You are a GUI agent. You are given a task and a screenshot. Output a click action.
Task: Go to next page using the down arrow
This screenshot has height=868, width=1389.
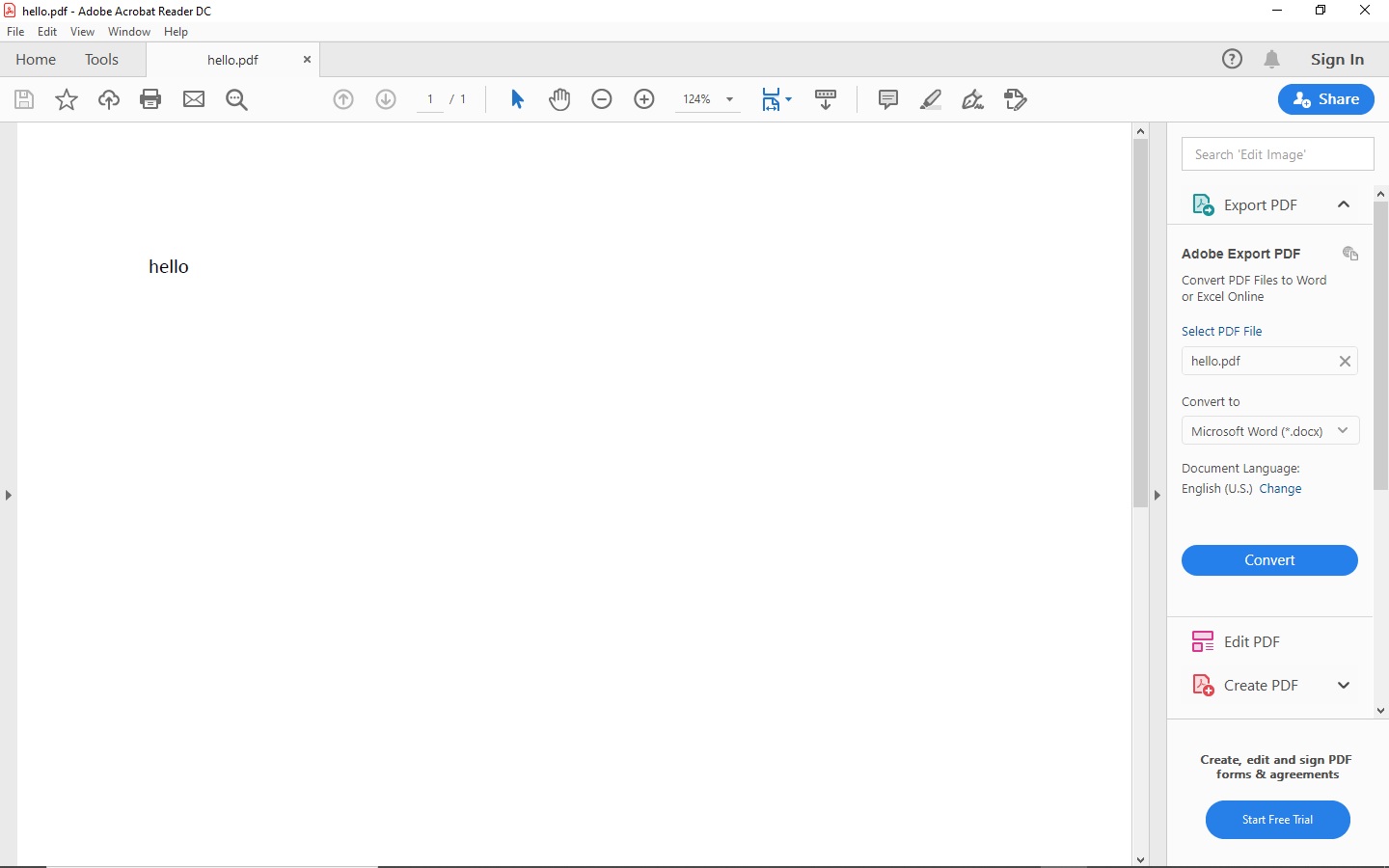point(386,99)
